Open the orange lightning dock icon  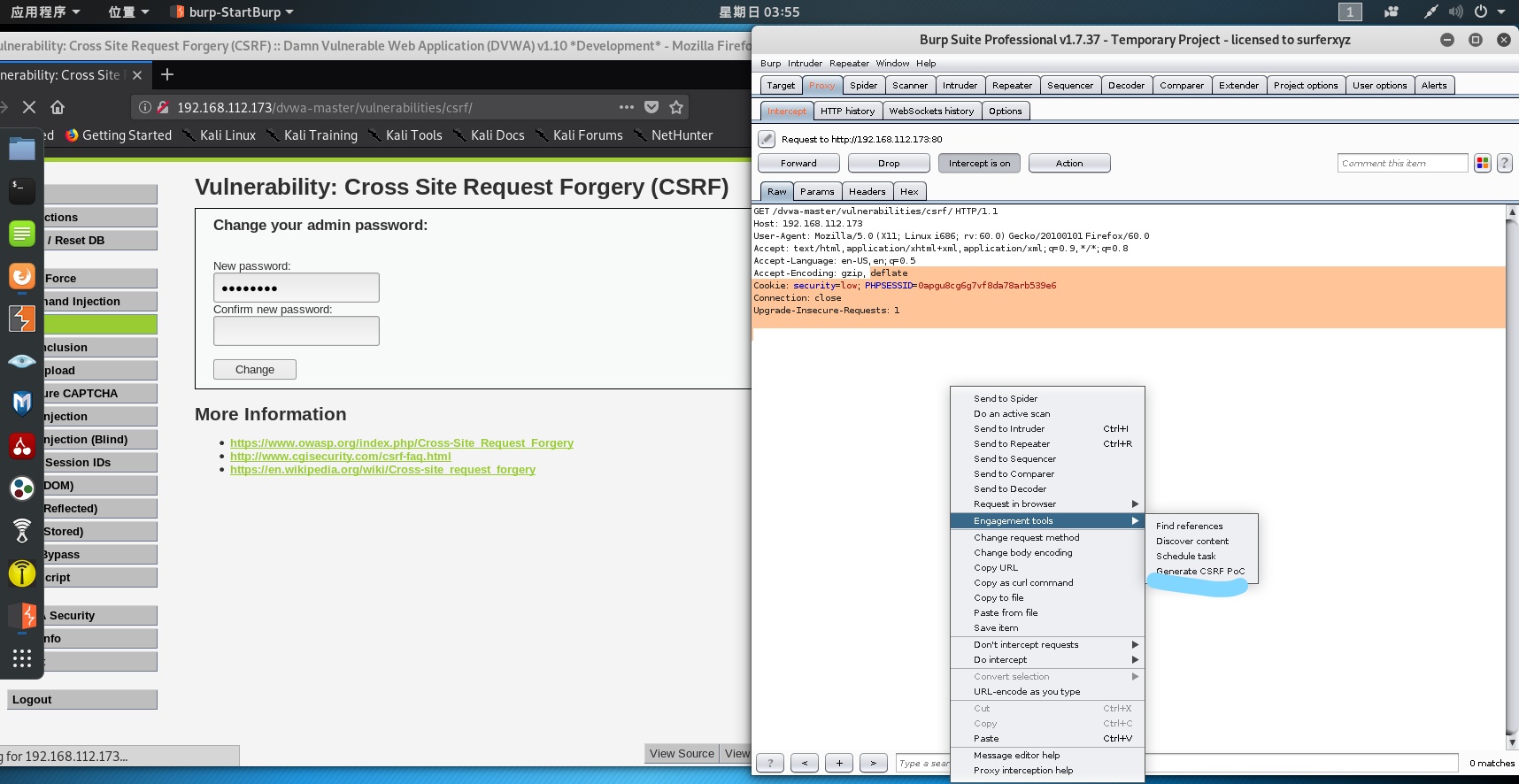22,616
